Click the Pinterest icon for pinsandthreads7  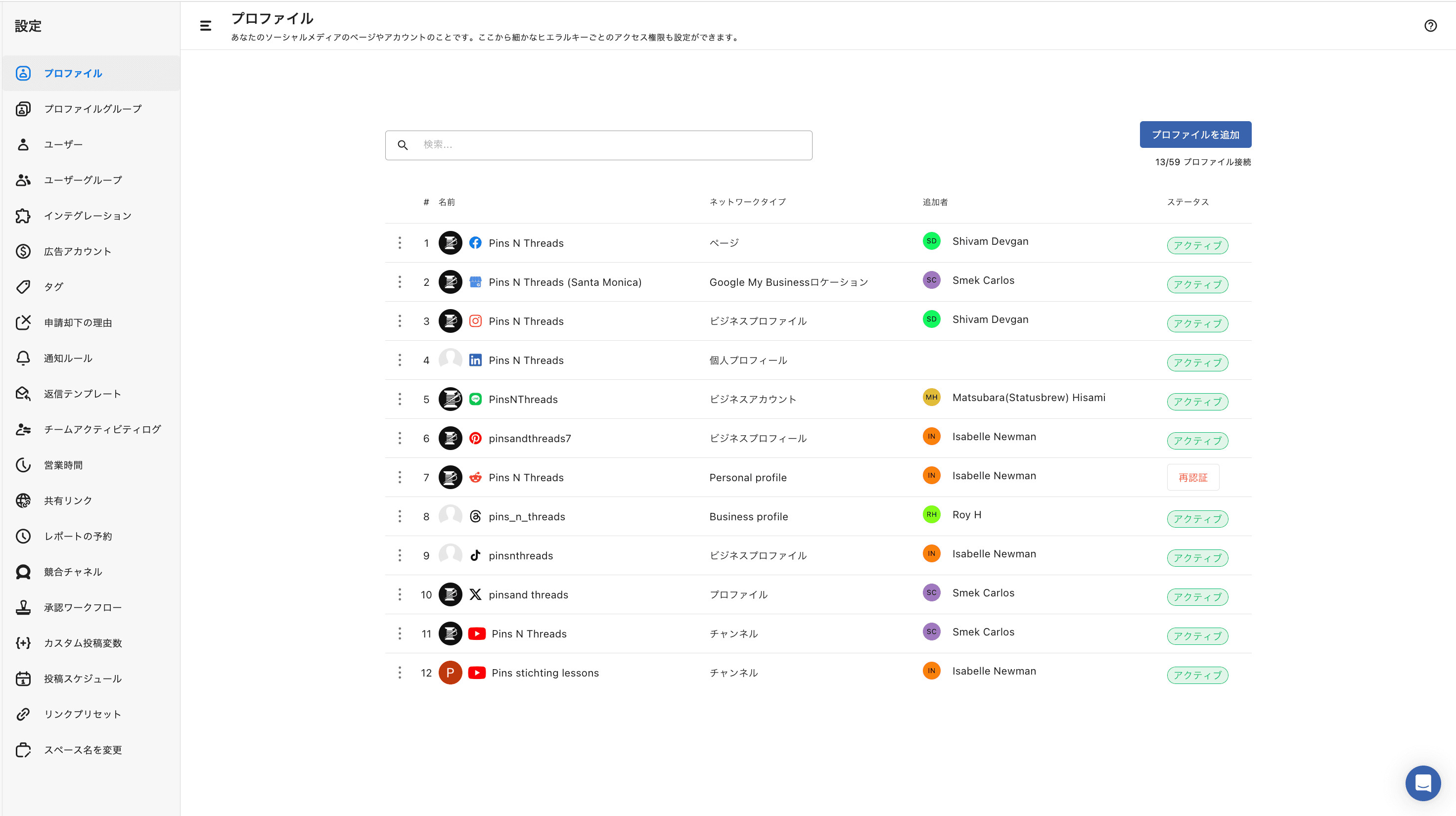coord(475,439)
